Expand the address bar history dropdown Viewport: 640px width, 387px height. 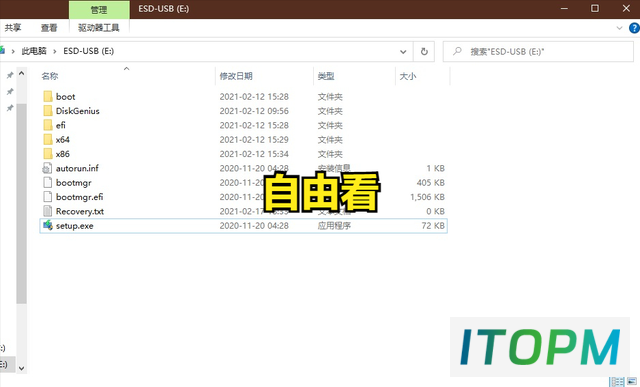pos(403,51)
